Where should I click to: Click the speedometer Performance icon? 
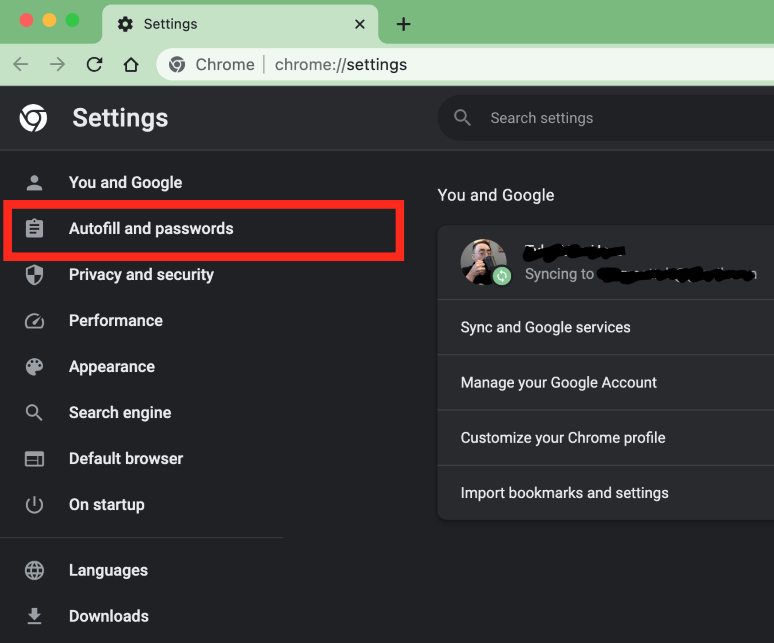coord(34,321)
